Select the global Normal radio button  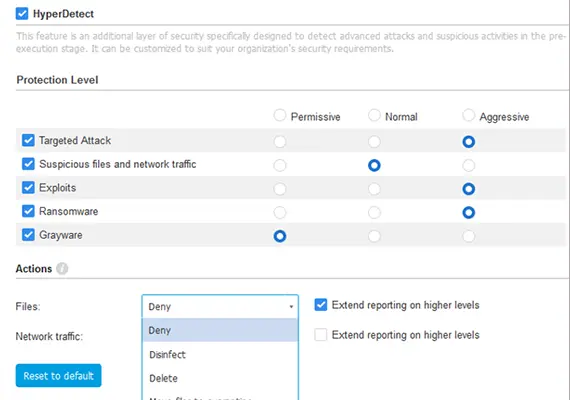[374, 115]
